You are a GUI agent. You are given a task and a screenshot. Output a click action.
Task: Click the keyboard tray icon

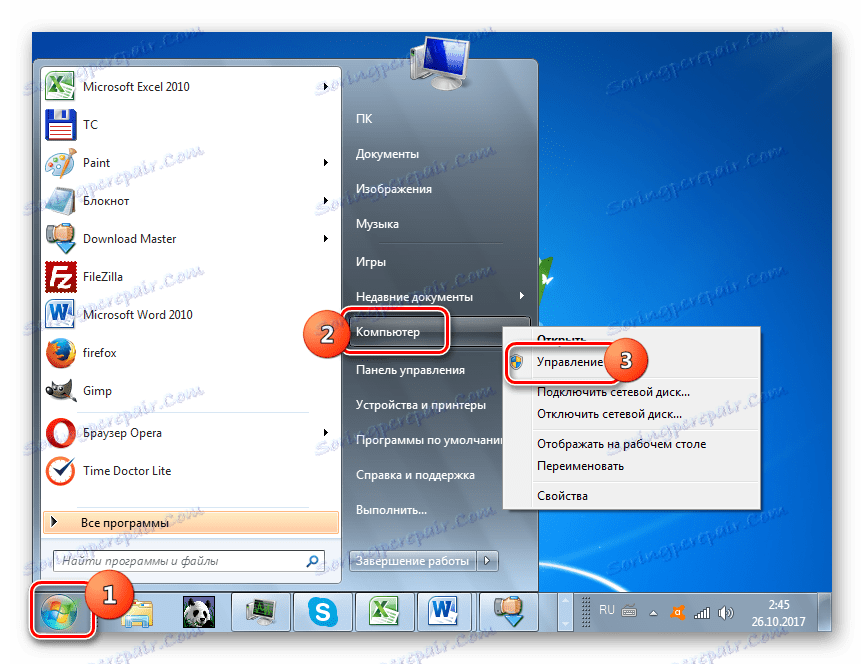[x=629, y=611]
